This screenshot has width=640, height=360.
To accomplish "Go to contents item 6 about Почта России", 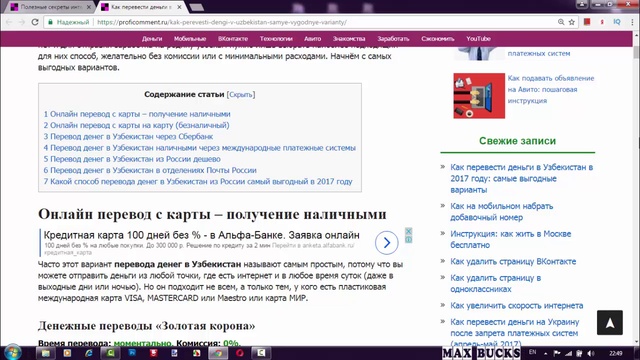I will coord(150,170).
